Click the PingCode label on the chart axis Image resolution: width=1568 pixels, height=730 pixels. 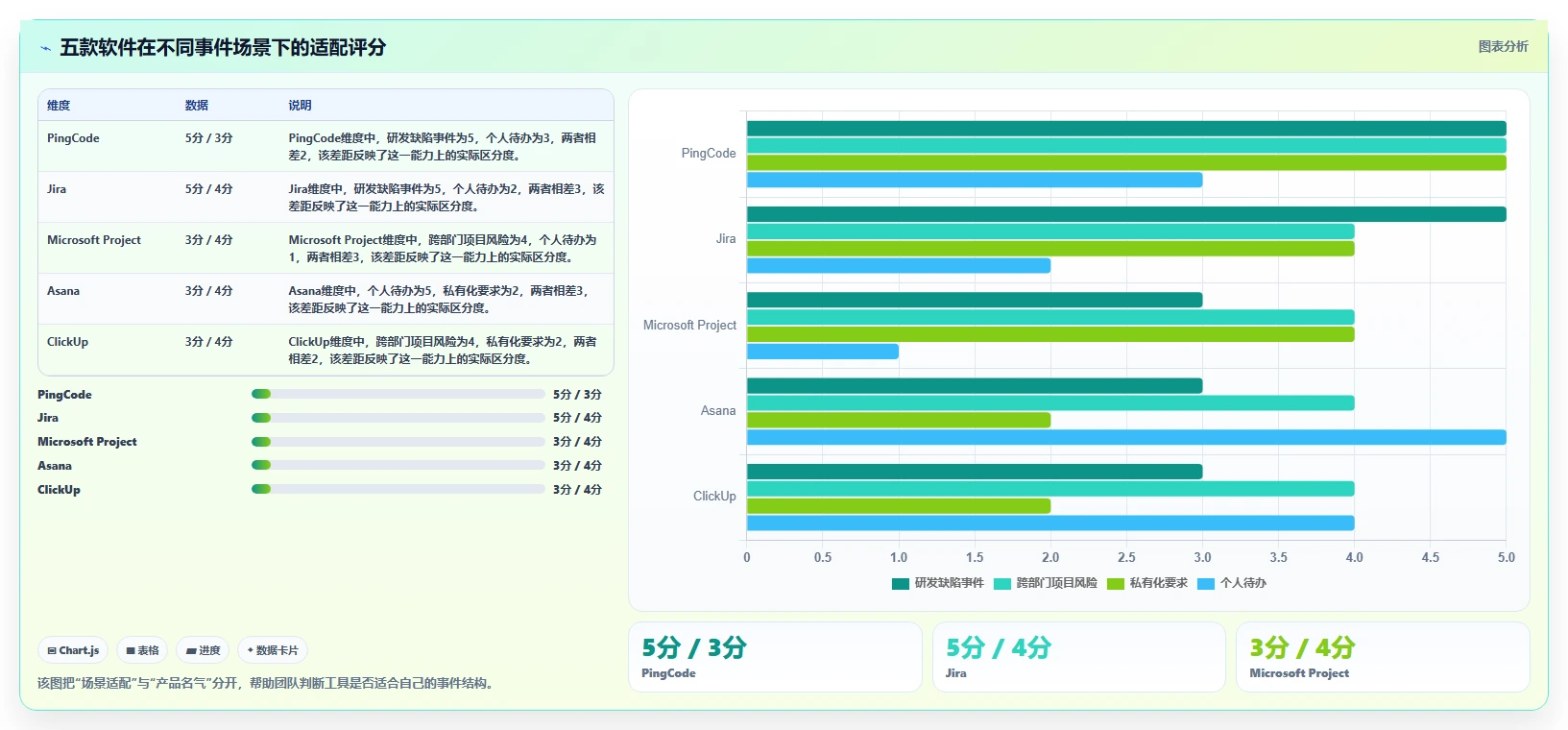pos(709,154)
